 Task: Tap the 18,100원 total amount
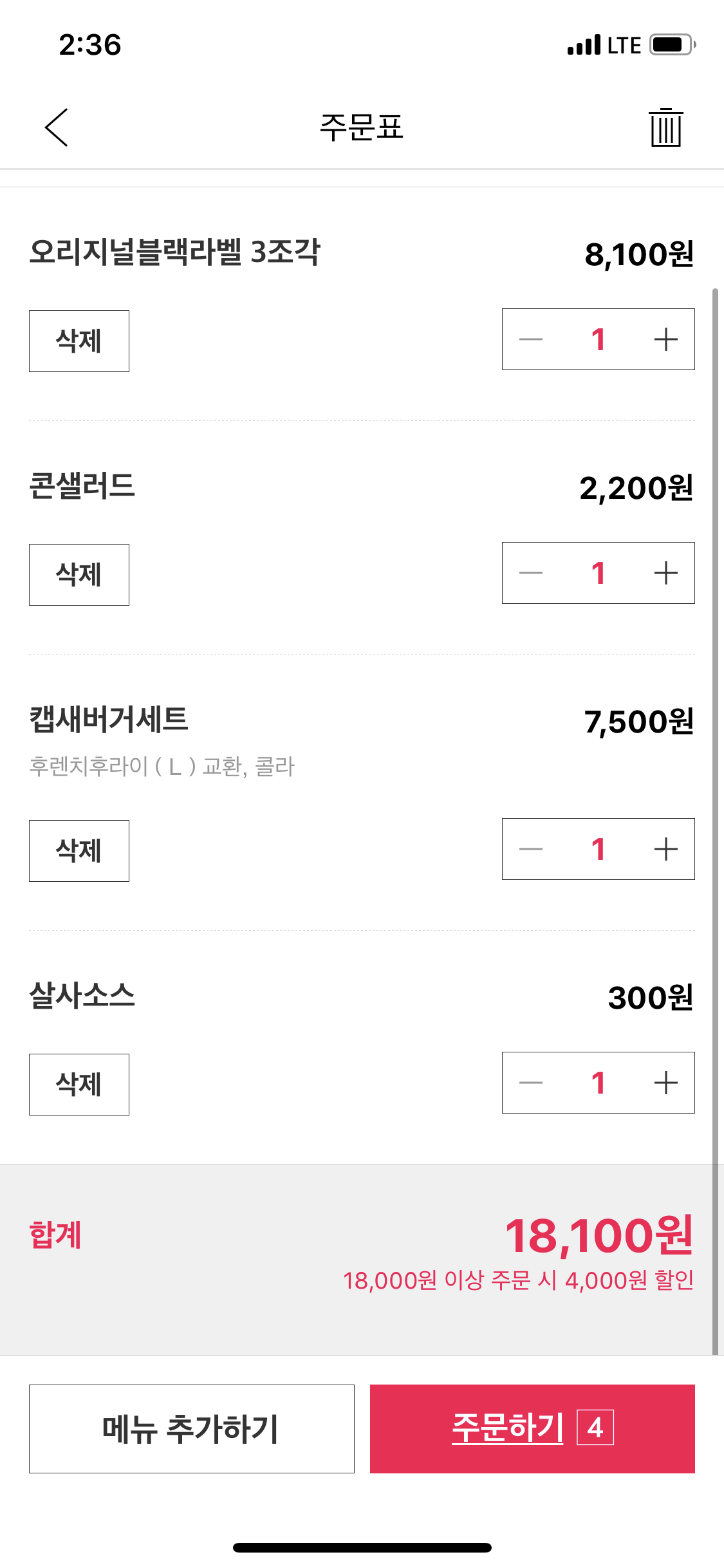coord(599,1236)
